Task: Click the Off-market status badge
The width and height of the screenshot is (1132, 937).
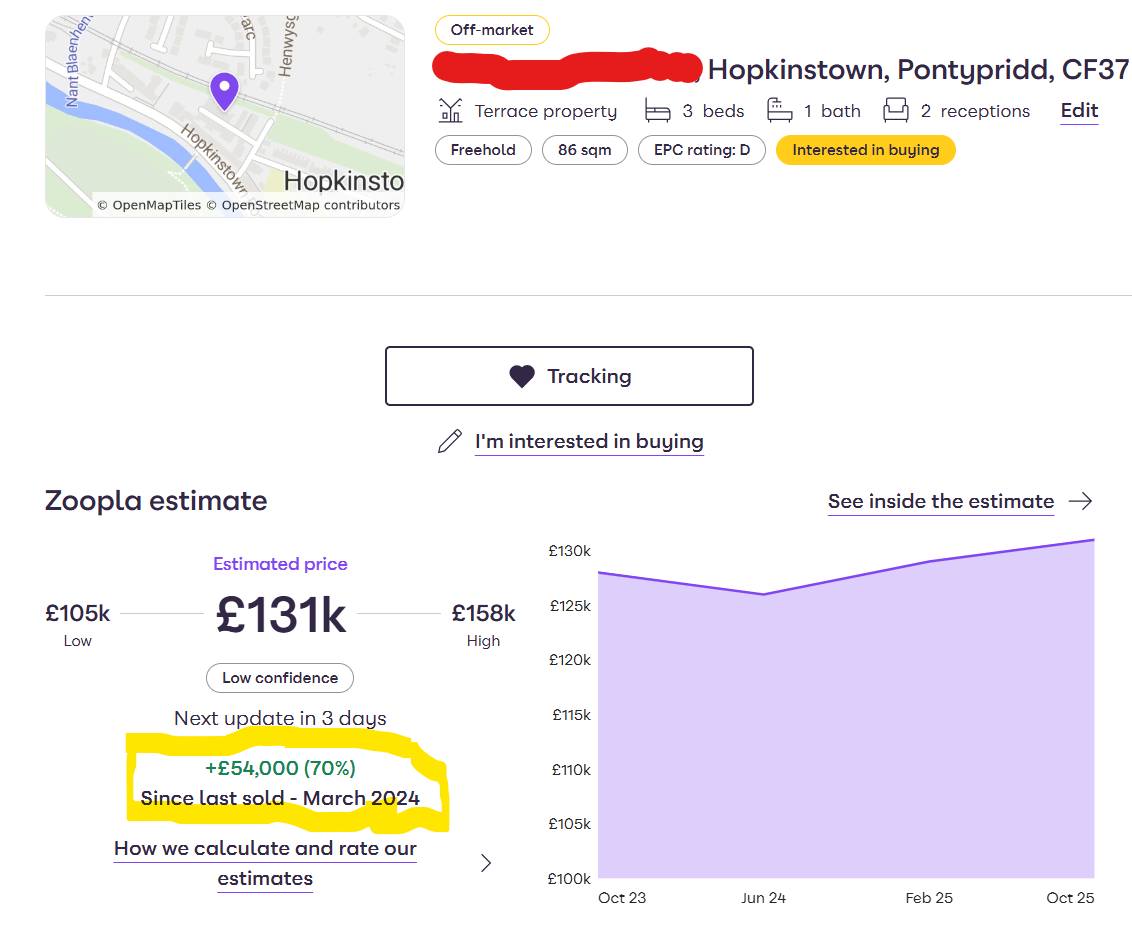Action: point(492,30)
